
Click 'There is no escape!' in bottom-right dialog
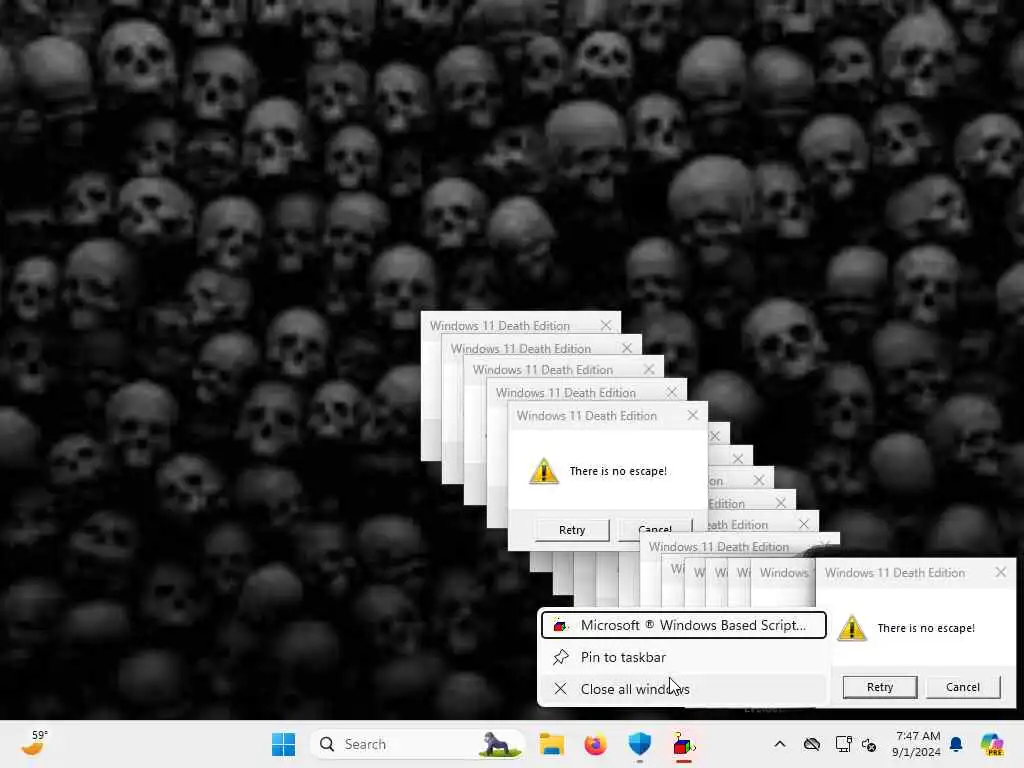point(926,628)
